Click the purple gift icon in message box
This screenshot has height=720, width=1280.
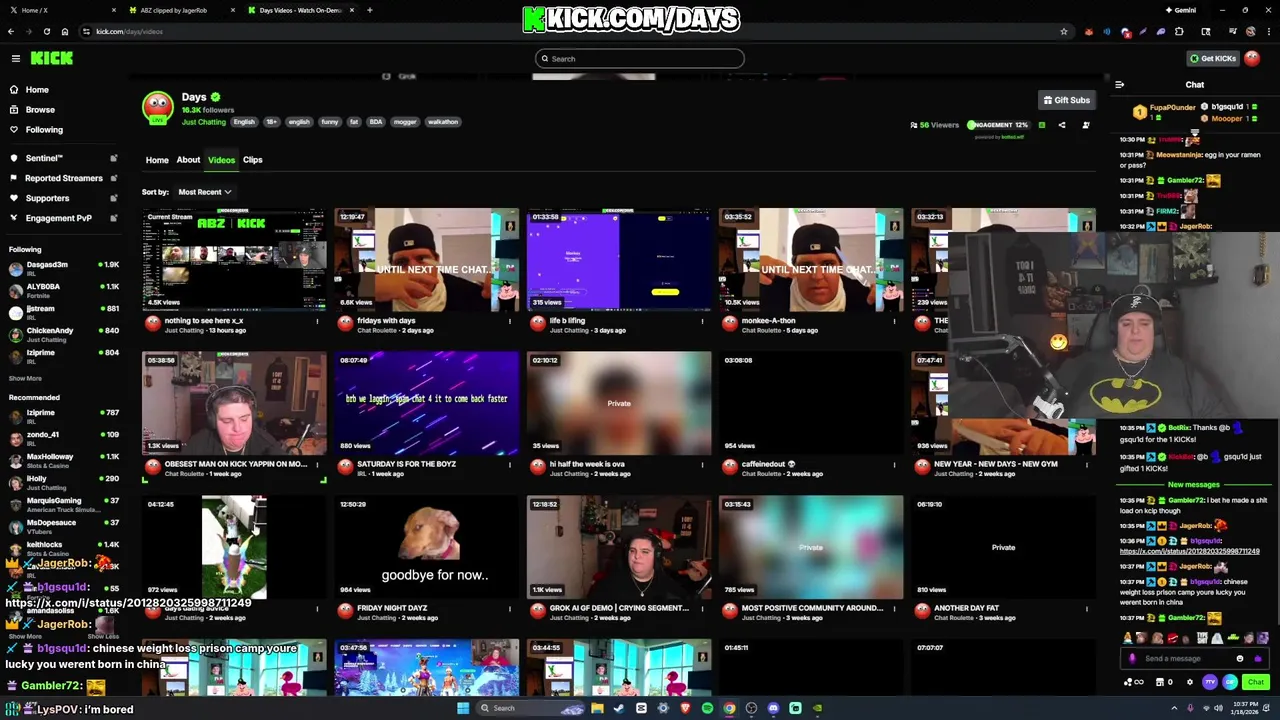click(1257, 659)
